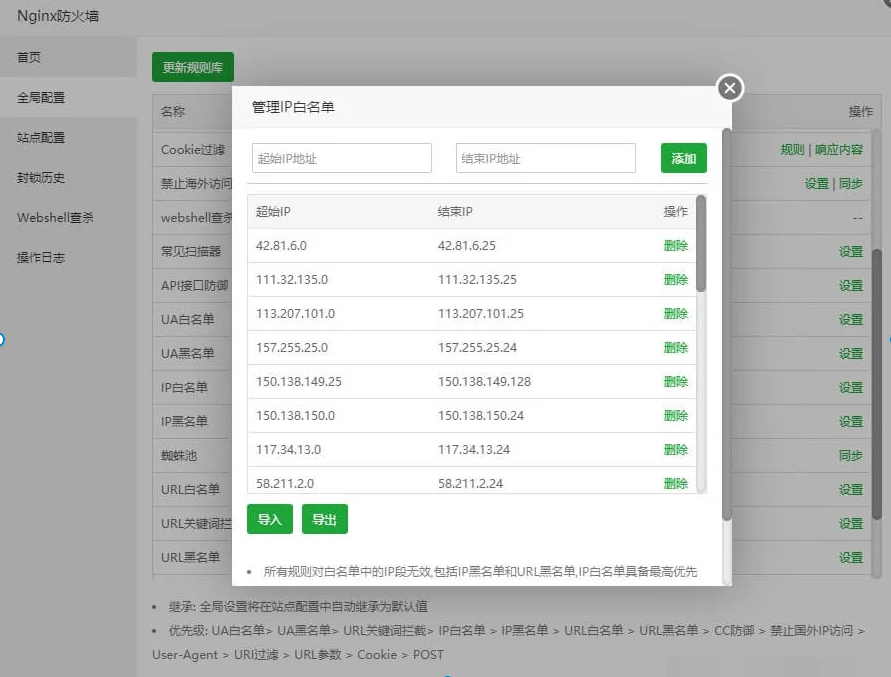Close the 管理IP白名单 dialog
891x677 pixels.
coord(729,87)
